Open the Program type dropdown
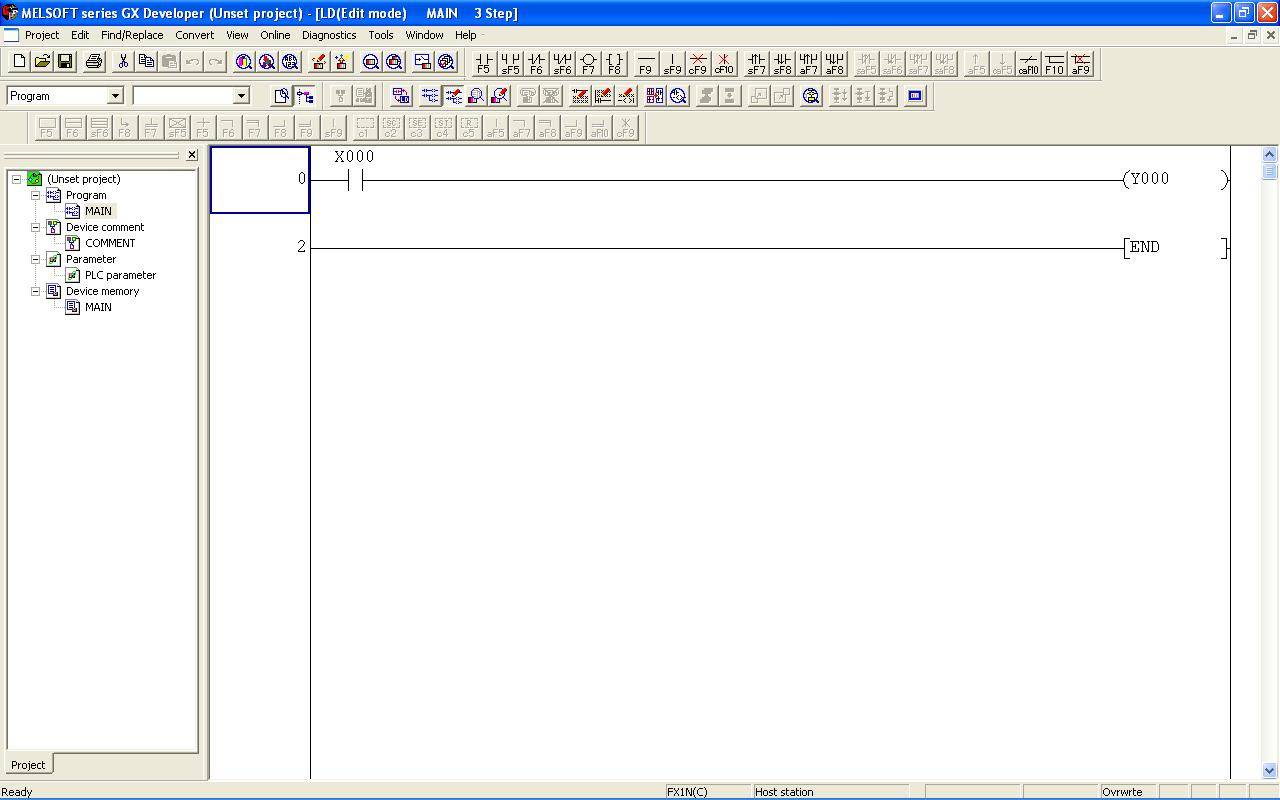 click(115, 96)
